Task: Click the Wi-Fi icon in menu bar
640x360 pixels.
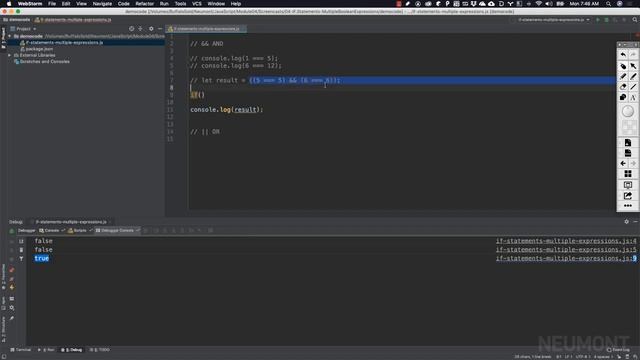Action: tap(538, 4)
